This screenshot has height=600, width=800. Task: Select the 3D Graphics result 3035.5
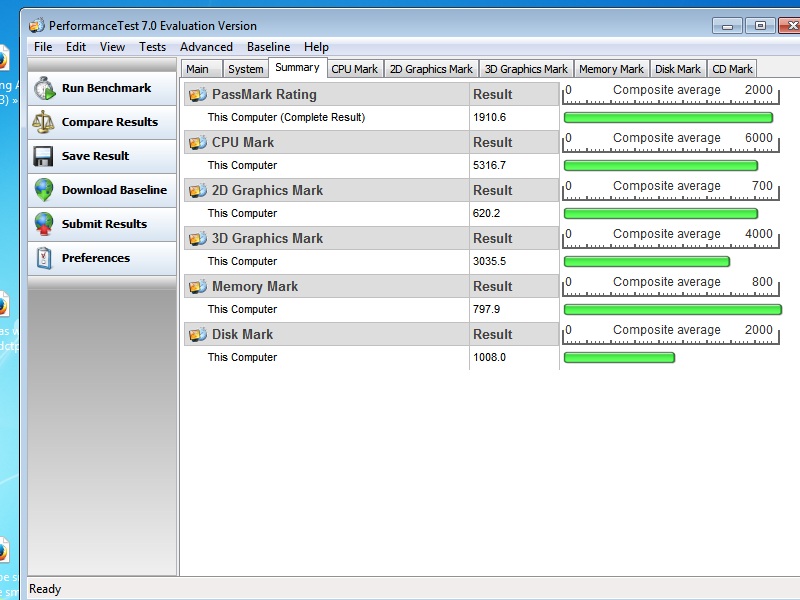pos(489,261)
